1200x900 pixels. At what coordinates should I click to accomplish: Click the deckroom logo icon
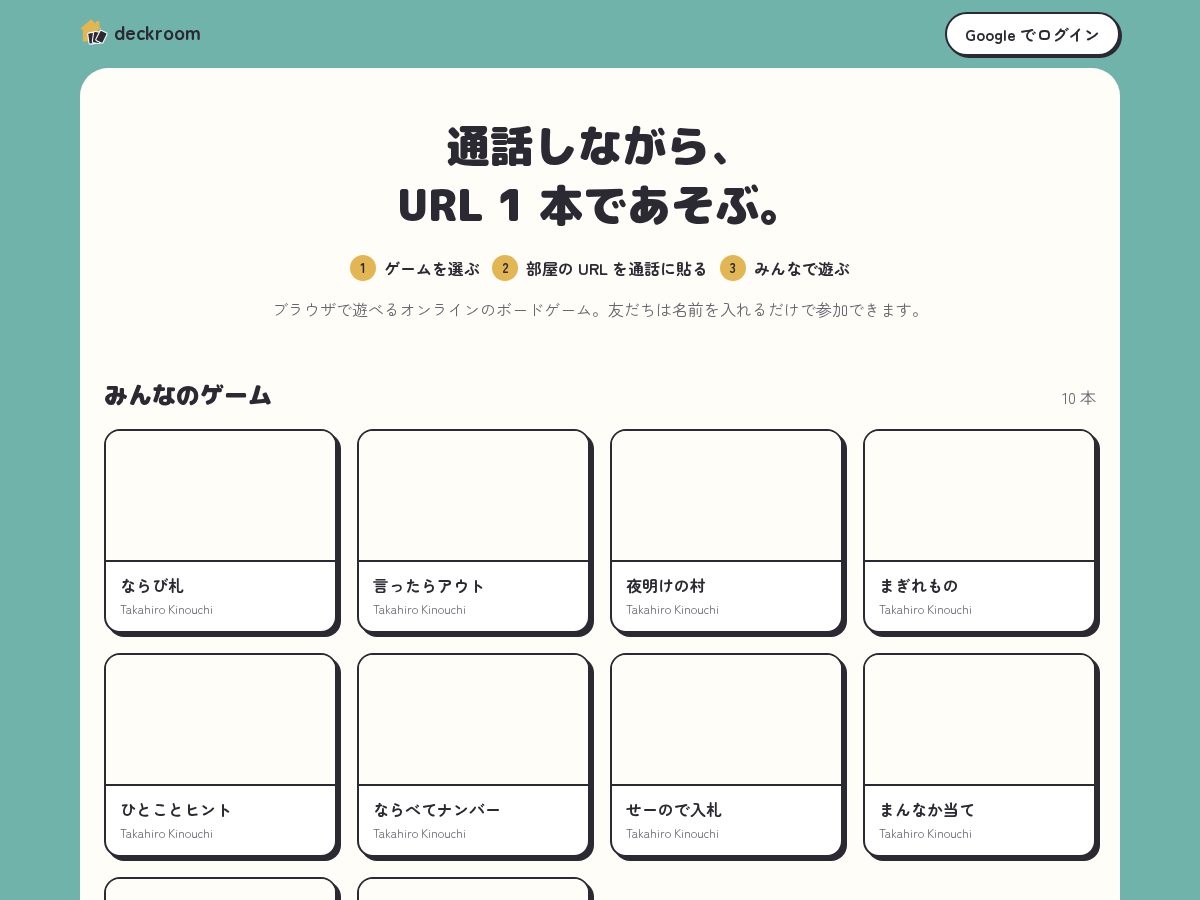point(94,33)
